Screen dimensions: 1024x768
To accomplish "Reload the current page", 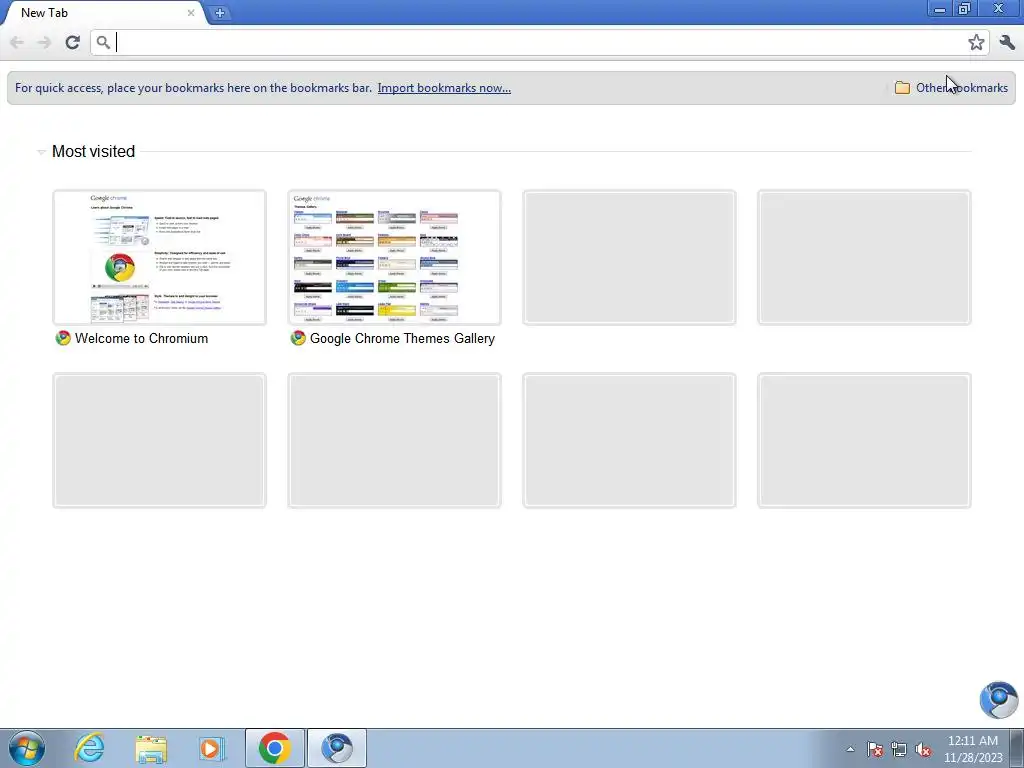I will point(72,42).
